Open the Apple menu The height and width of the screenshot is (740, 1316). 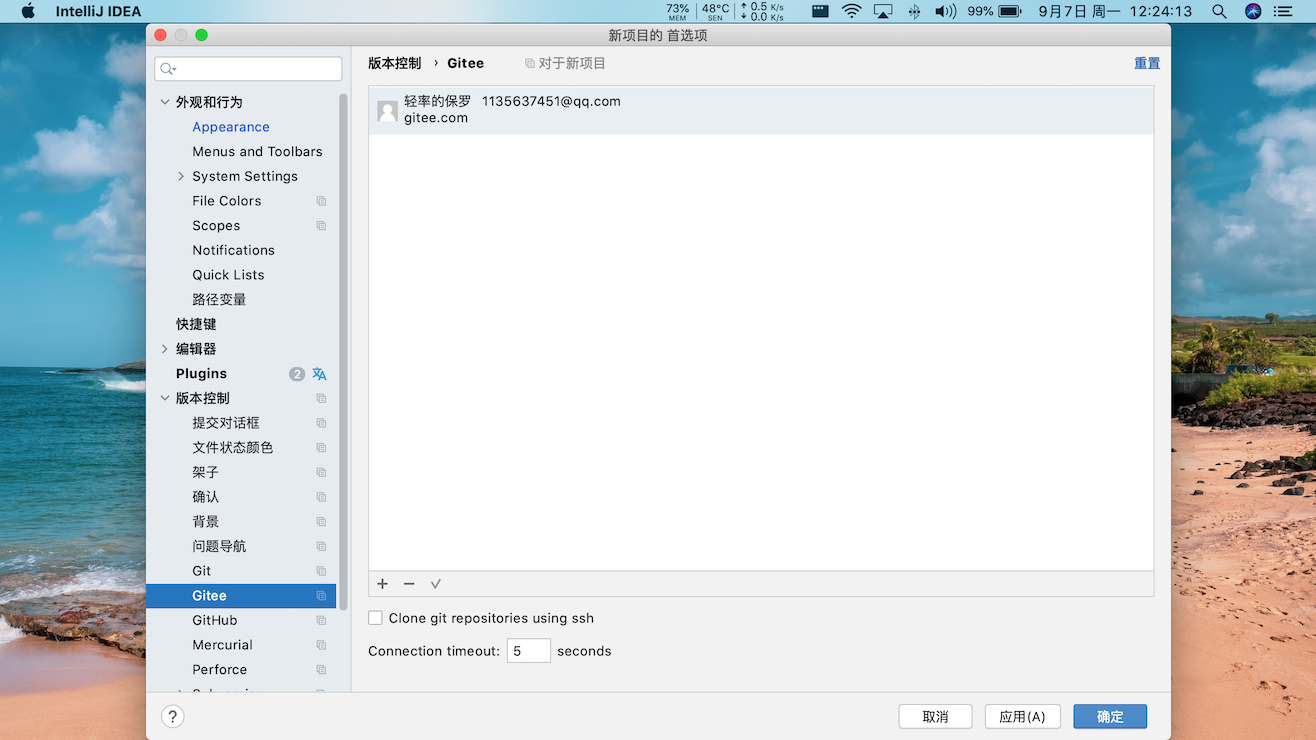coord(28,11)
